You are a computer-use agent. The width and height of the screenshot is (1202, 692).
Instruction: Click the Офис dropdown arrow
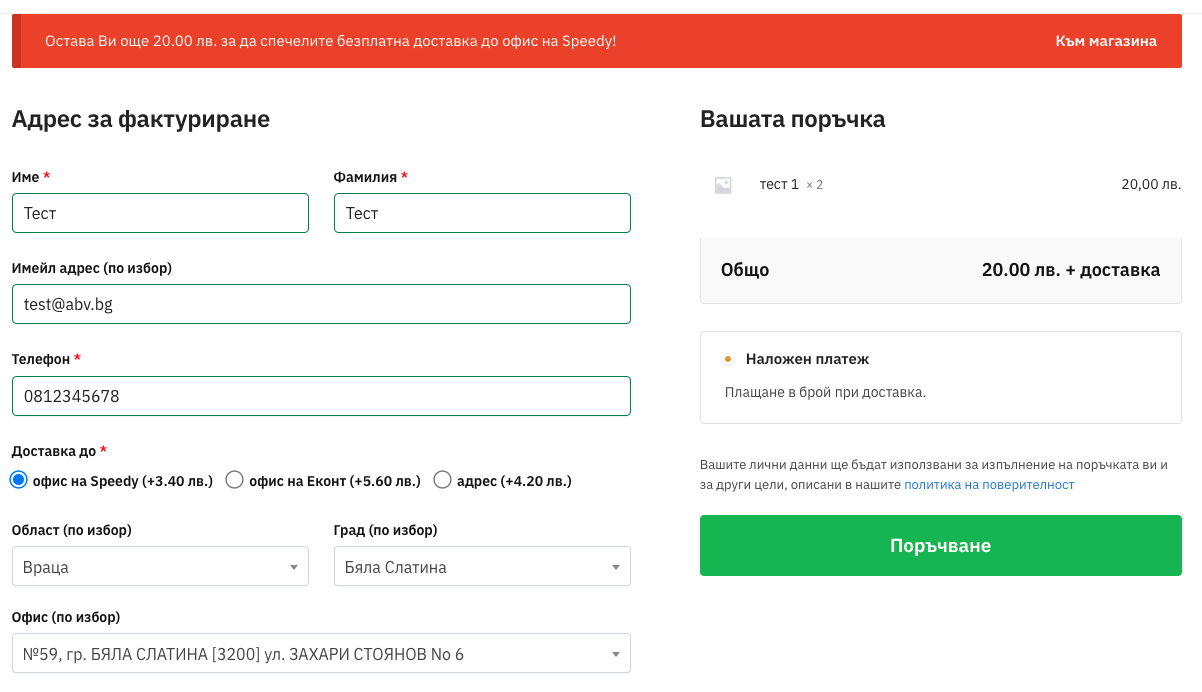pyautogui.click(x=616, y=655)
